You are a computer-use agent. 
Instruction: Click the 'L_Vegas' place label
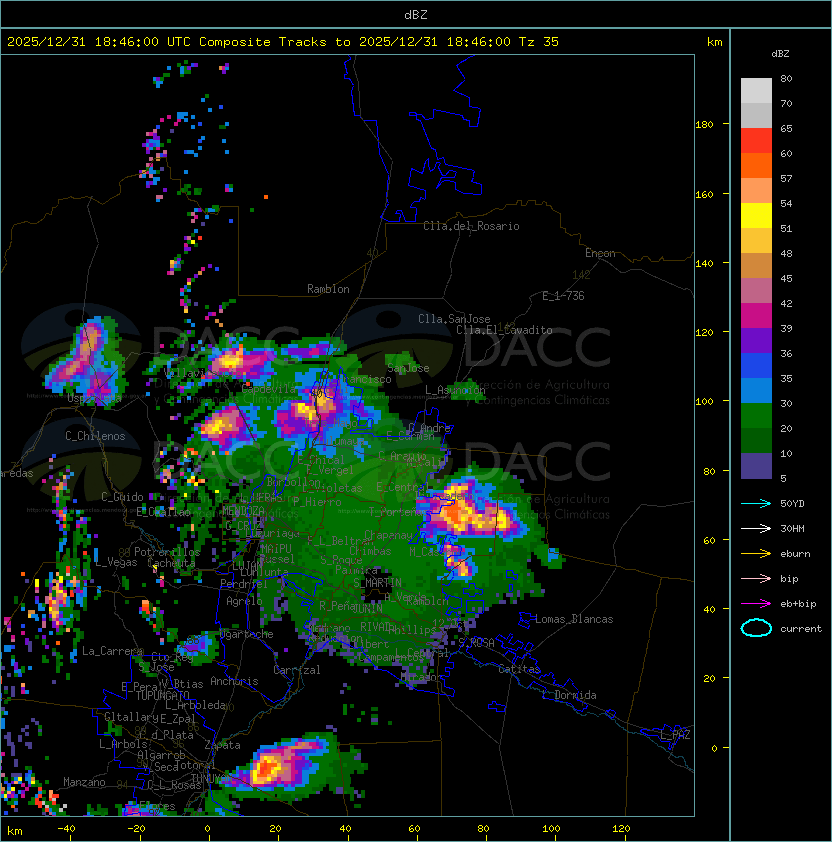coord(116,562)
